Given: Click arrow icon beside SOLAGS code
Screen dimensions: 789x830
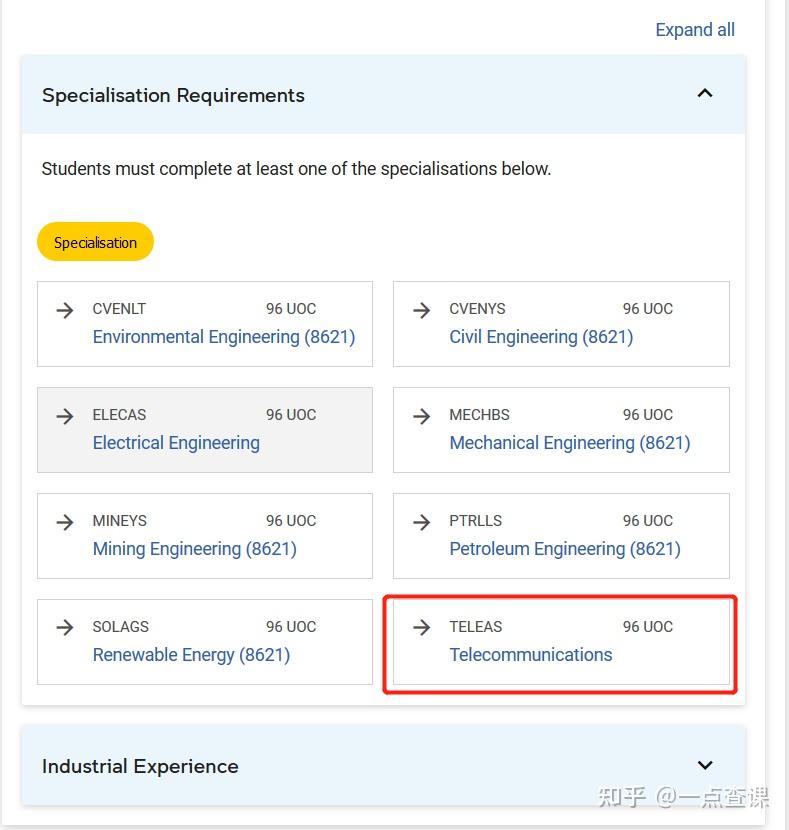Looking at the screenshot, I should pyautogui.click(x=65, y=628).
